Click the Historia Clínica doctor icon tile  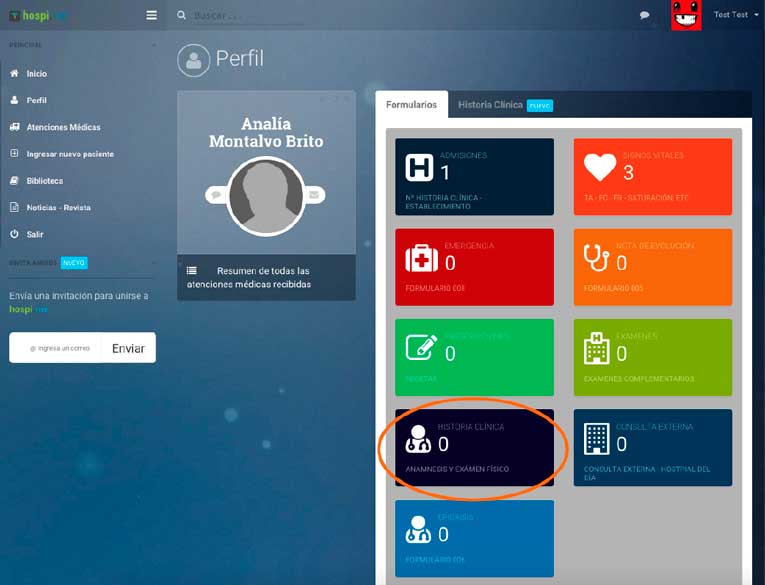tap(419, 440)
